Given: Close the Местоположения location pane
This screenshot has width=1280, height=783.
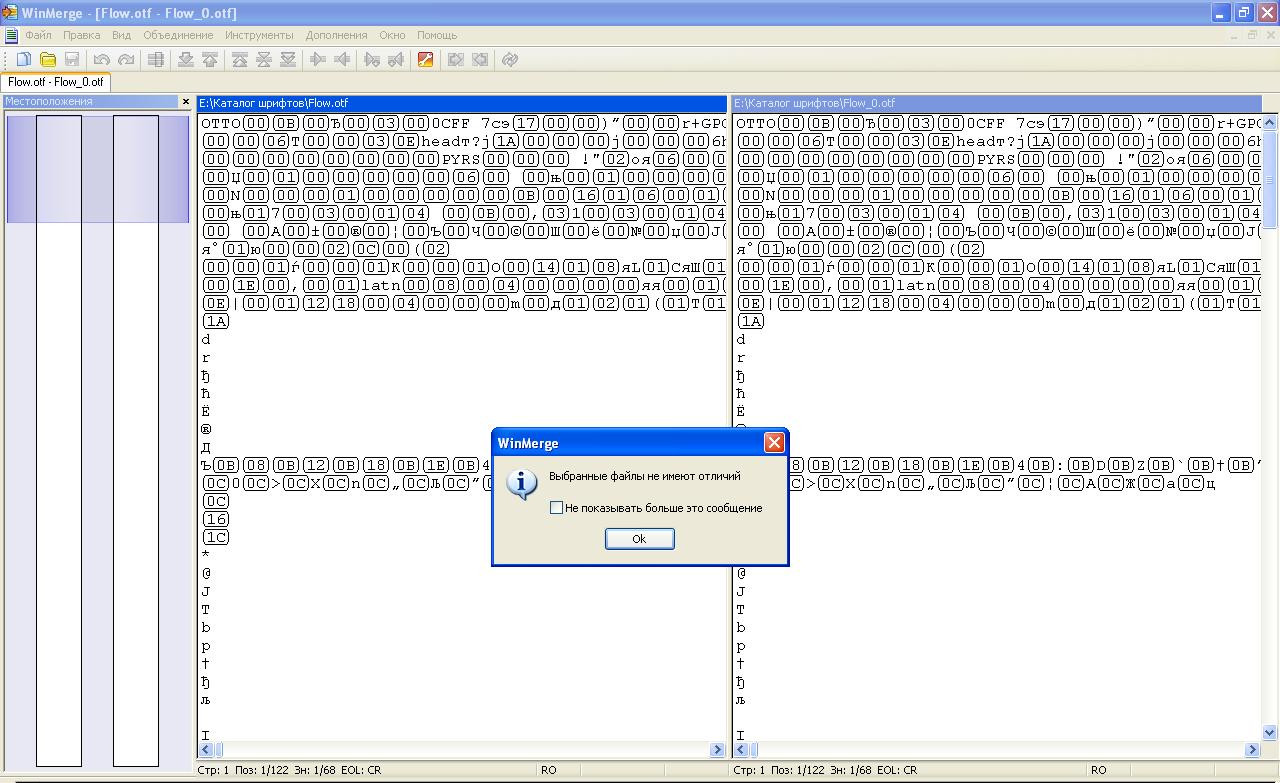Looking at the screenshot, I should pyautogui.click(x=185, y=102).
